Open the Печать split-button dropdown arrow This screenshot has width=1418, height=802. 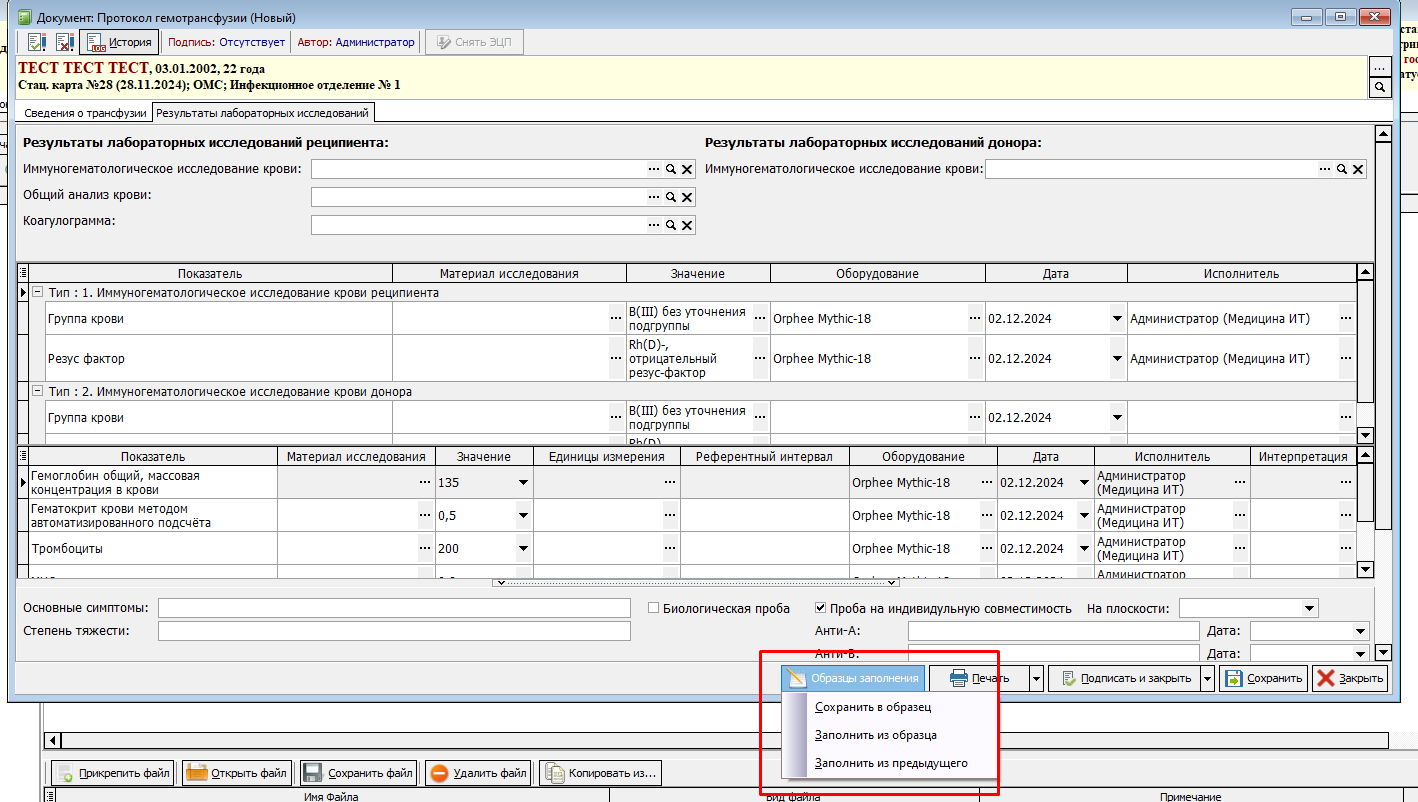tap(1035, 678)
